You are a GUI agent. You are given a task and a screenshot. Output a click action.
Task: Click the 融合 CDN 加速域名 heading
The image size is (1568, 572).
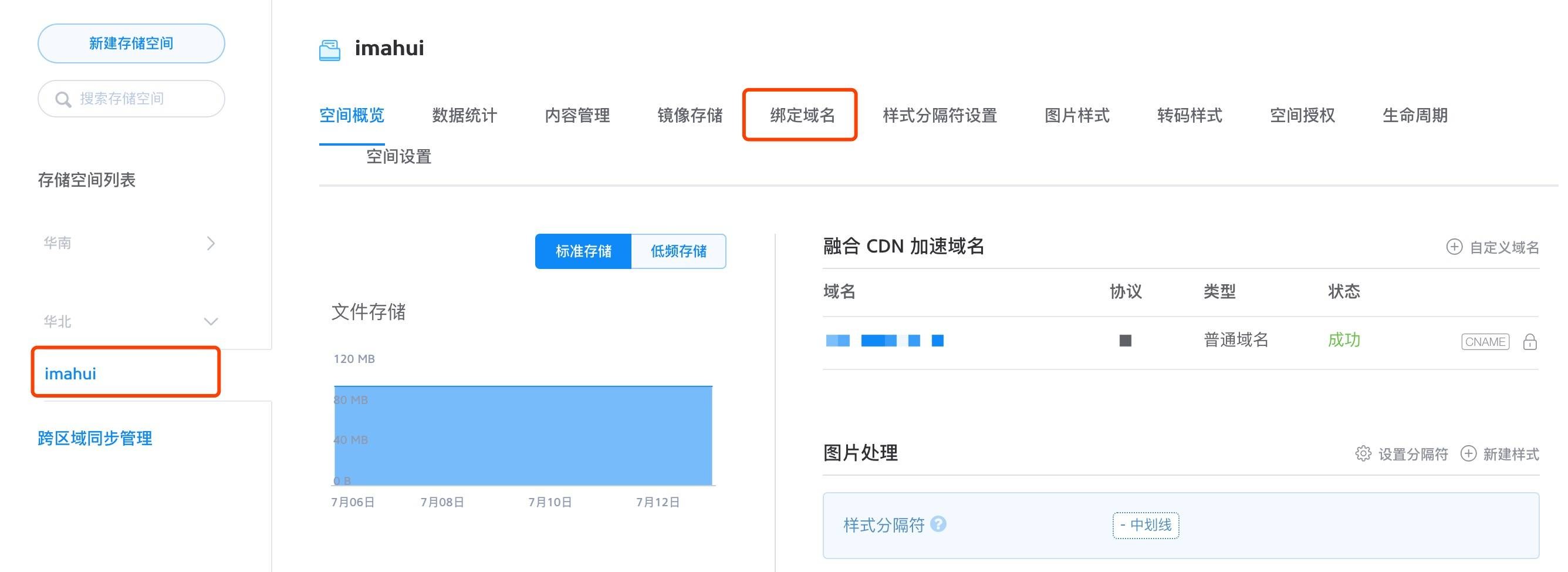(x=904, y=246)
